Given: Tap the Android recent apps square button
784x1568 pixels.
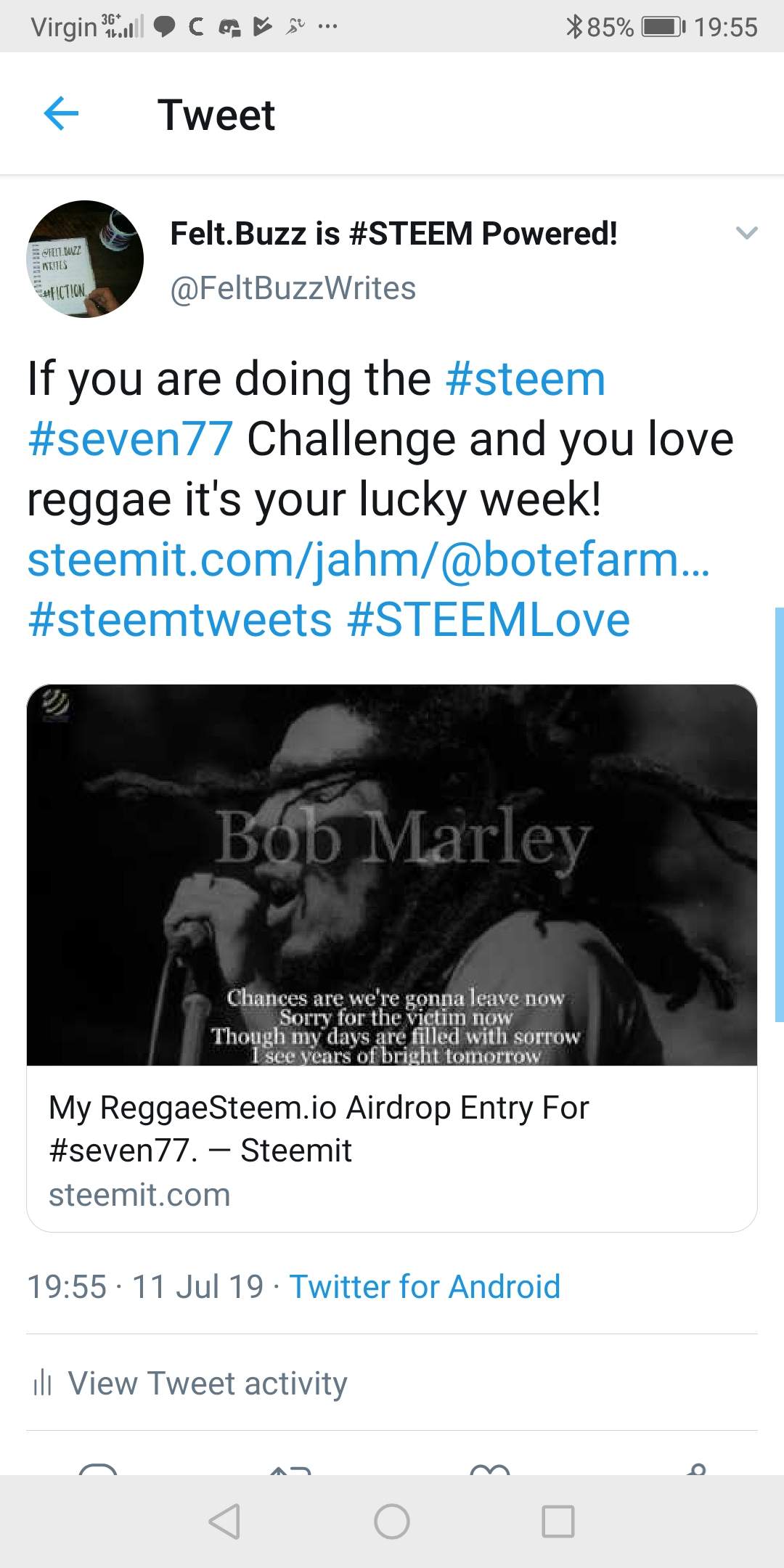Looking at the screenshot, I should tap(558, 1521).
